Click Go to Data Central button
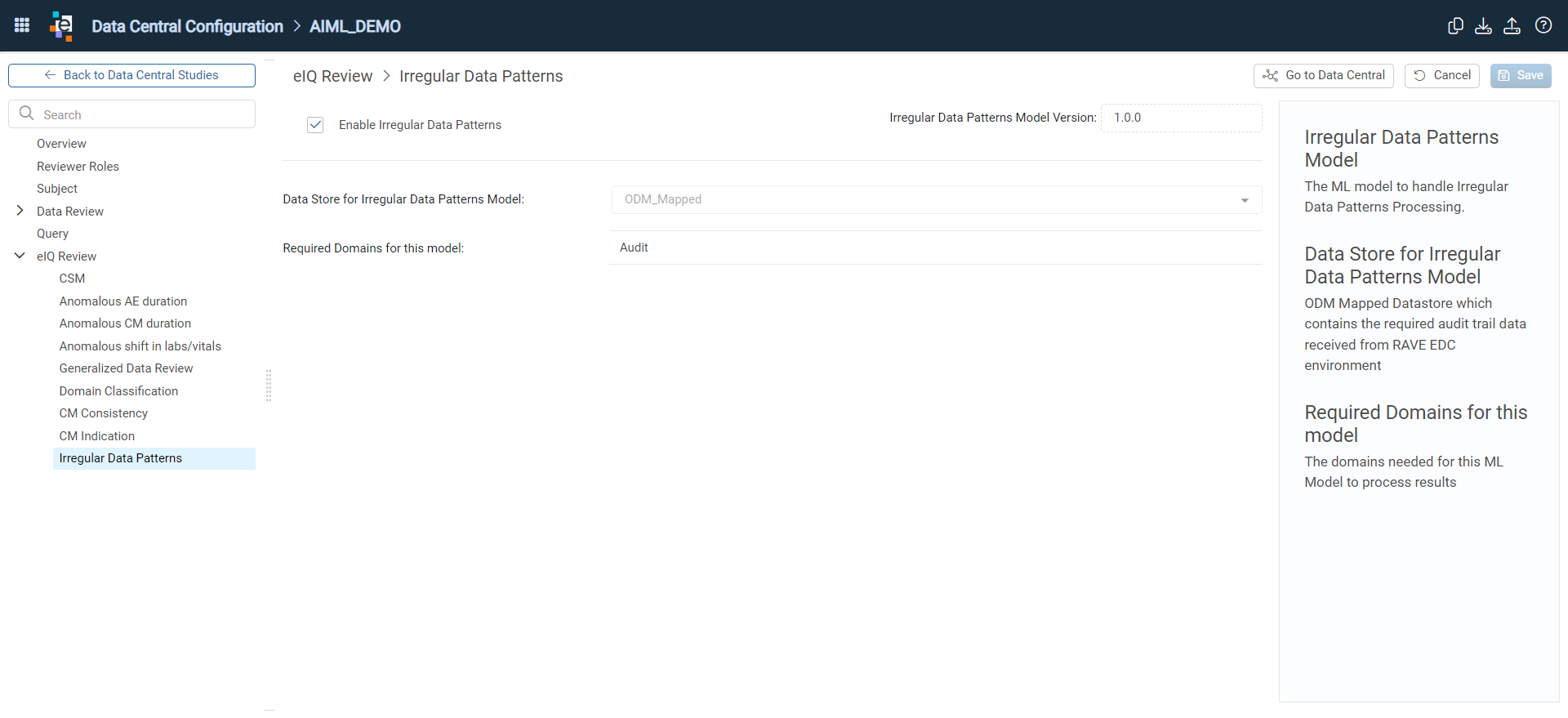This screenshot has height=718, width=1568. (1323, 75)
